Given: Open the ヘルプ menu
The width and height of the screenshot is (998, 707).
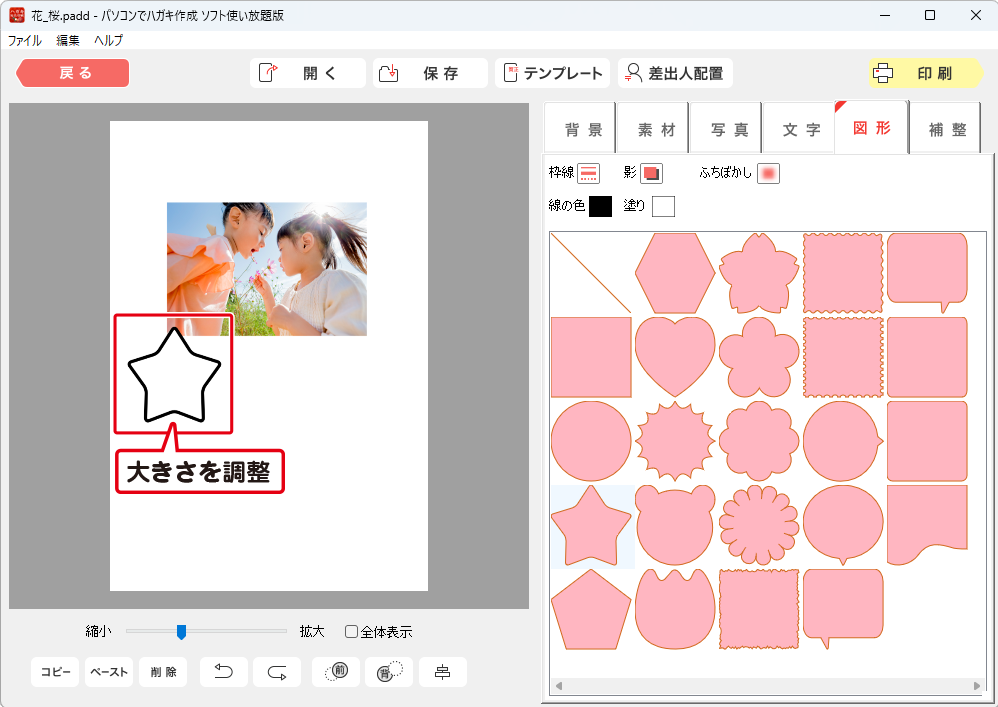Looking at the screenshot, I should pos(108,41).
